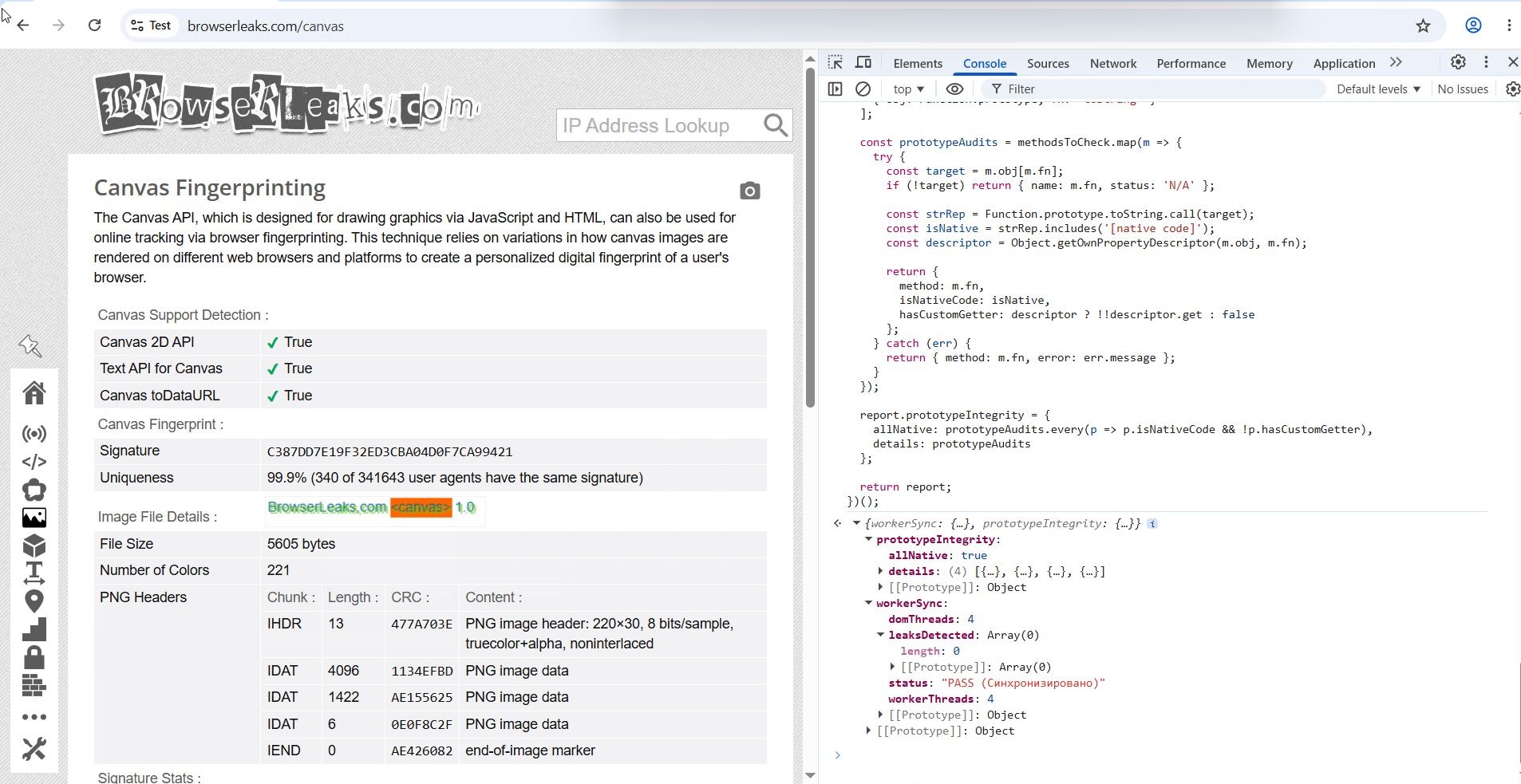Click the BrowserLeaks.com logo
Screen dimensions: 1521x784
click(287, 104)
